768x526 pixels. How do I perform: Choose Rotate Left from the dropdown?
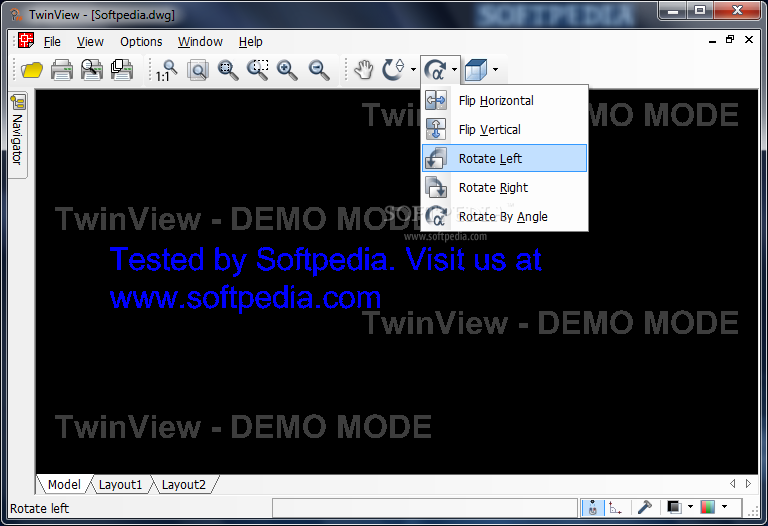click(504, 158)
